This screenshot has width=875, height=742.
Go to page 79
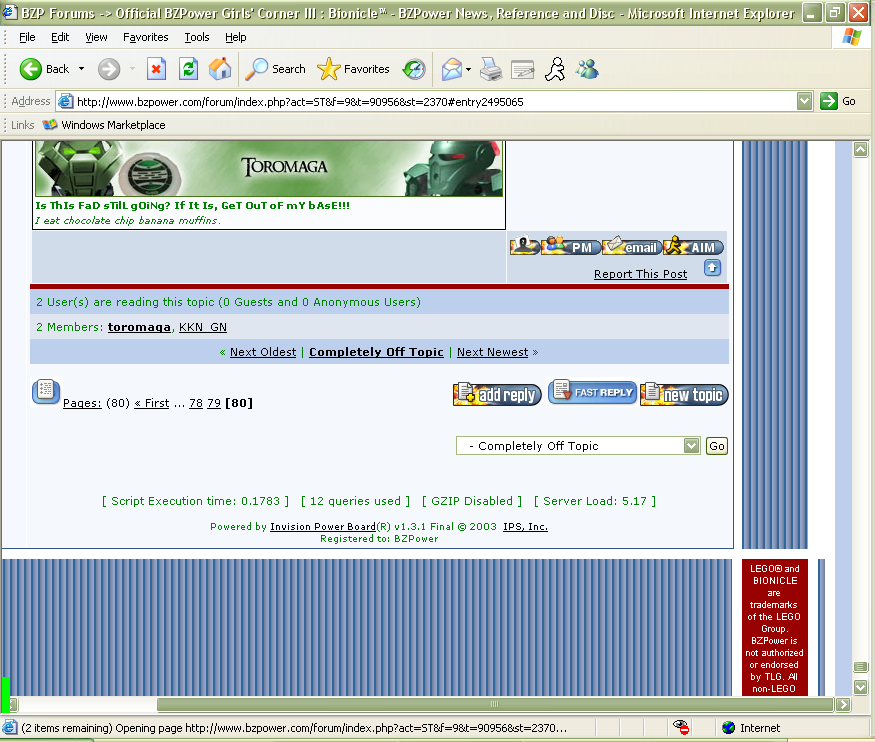[x=214, y=403]
